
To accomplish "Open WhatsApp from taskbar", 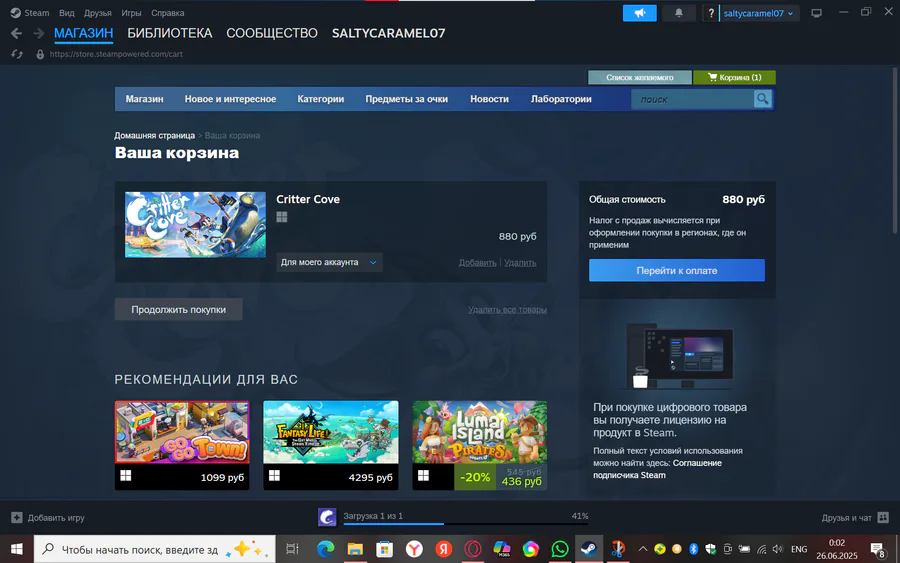I will point(560,549).
